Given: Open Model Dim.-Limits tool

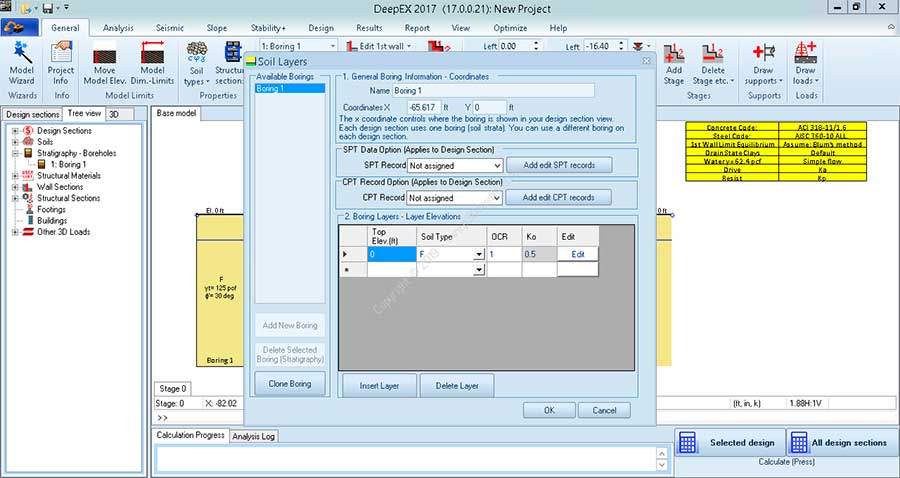Looking at the screenshot, I should [x=152, y=62].
